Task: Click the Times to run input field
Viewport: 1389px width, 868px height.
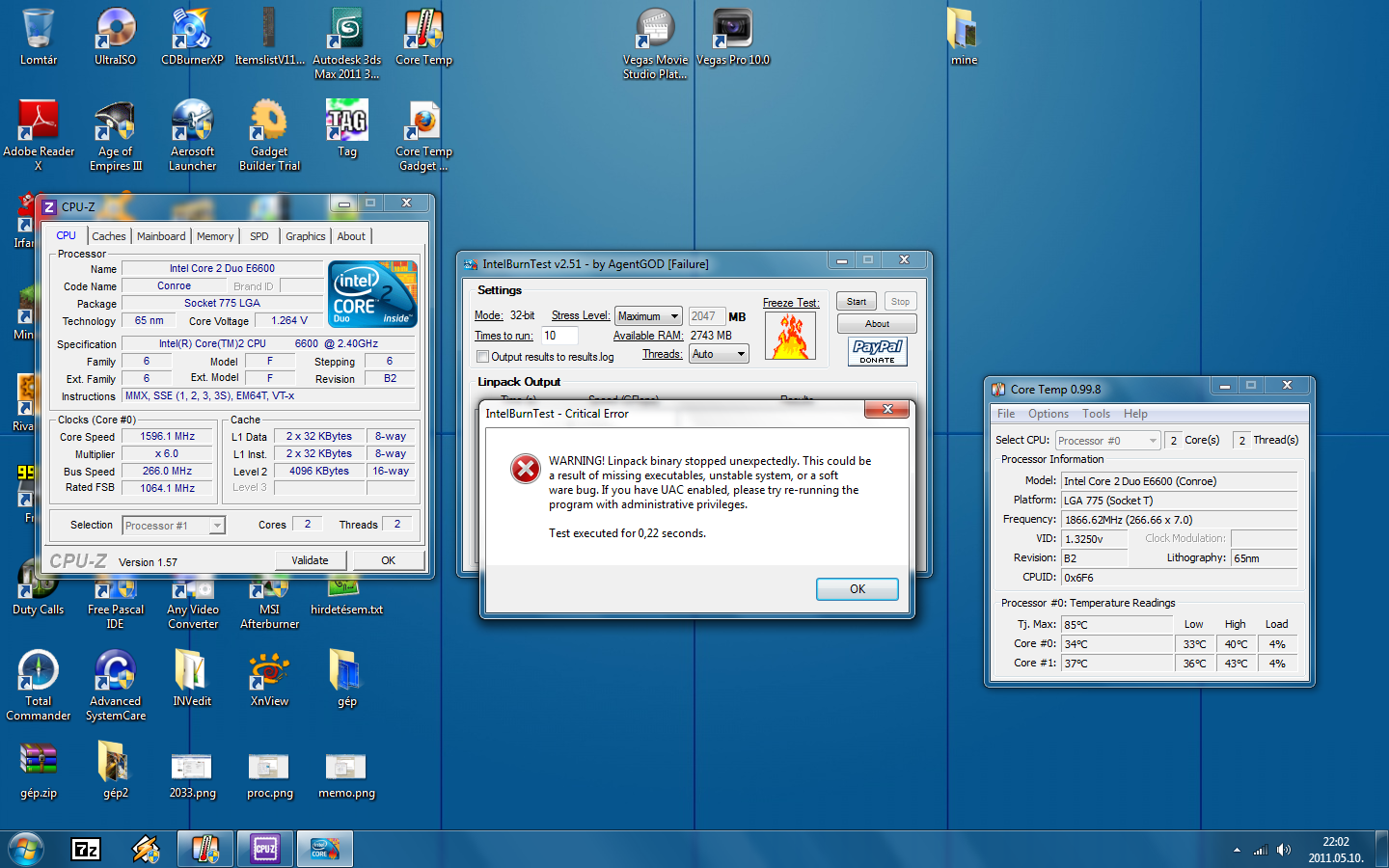Action: point(559,336)
